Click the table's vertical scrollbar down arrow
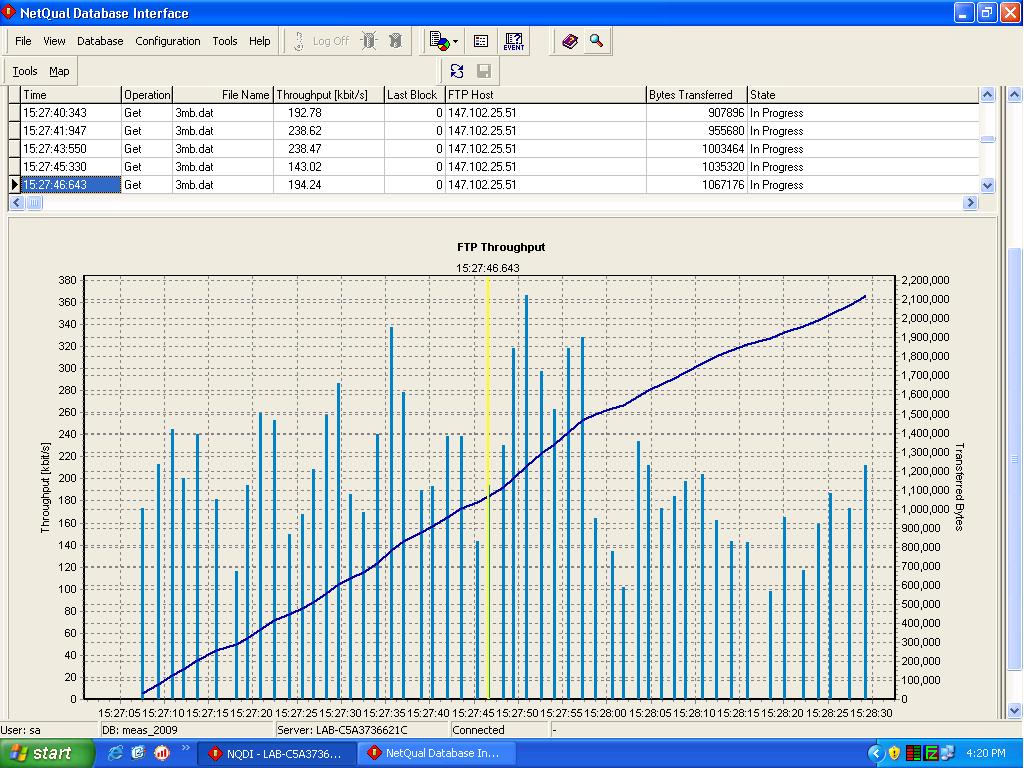This screenshot has width=1024, height=768. click(x=987, y=185)
